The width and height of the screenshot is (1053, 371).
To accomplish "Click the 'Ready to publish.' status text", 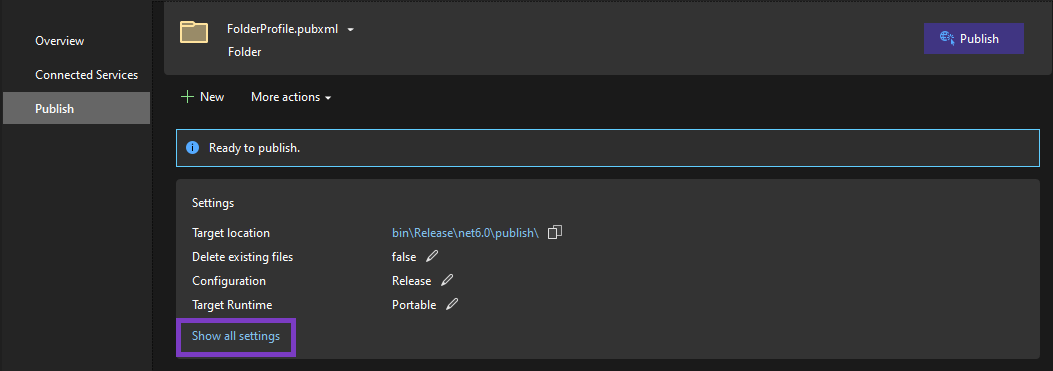I will (255, 148).
